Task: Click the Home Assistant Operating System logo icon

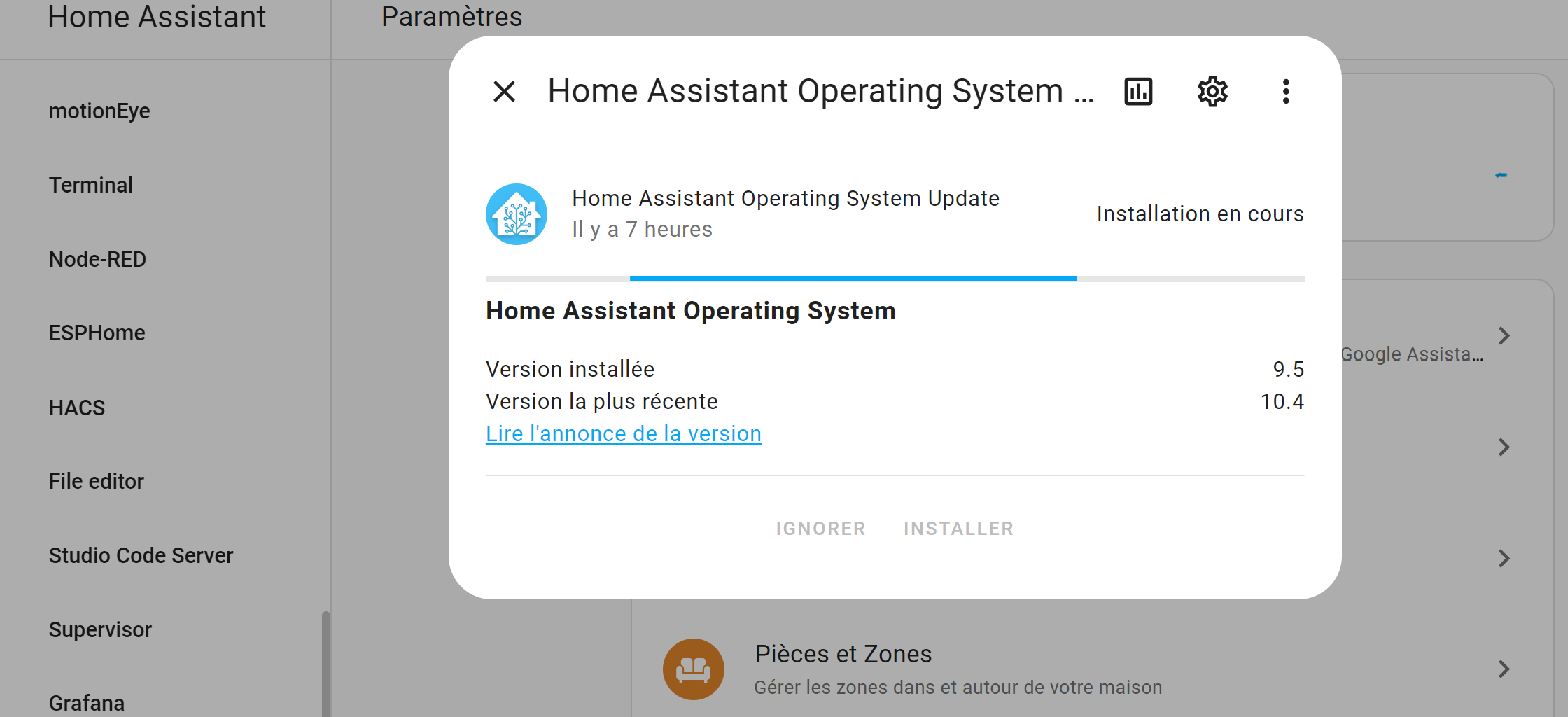Action: (517, 214)
